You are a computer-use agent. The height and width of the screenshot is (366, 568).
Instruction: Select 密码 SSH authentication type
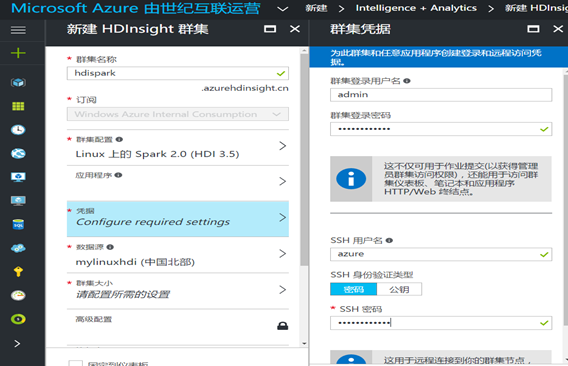pyautogui.click(x=354, y=289)
